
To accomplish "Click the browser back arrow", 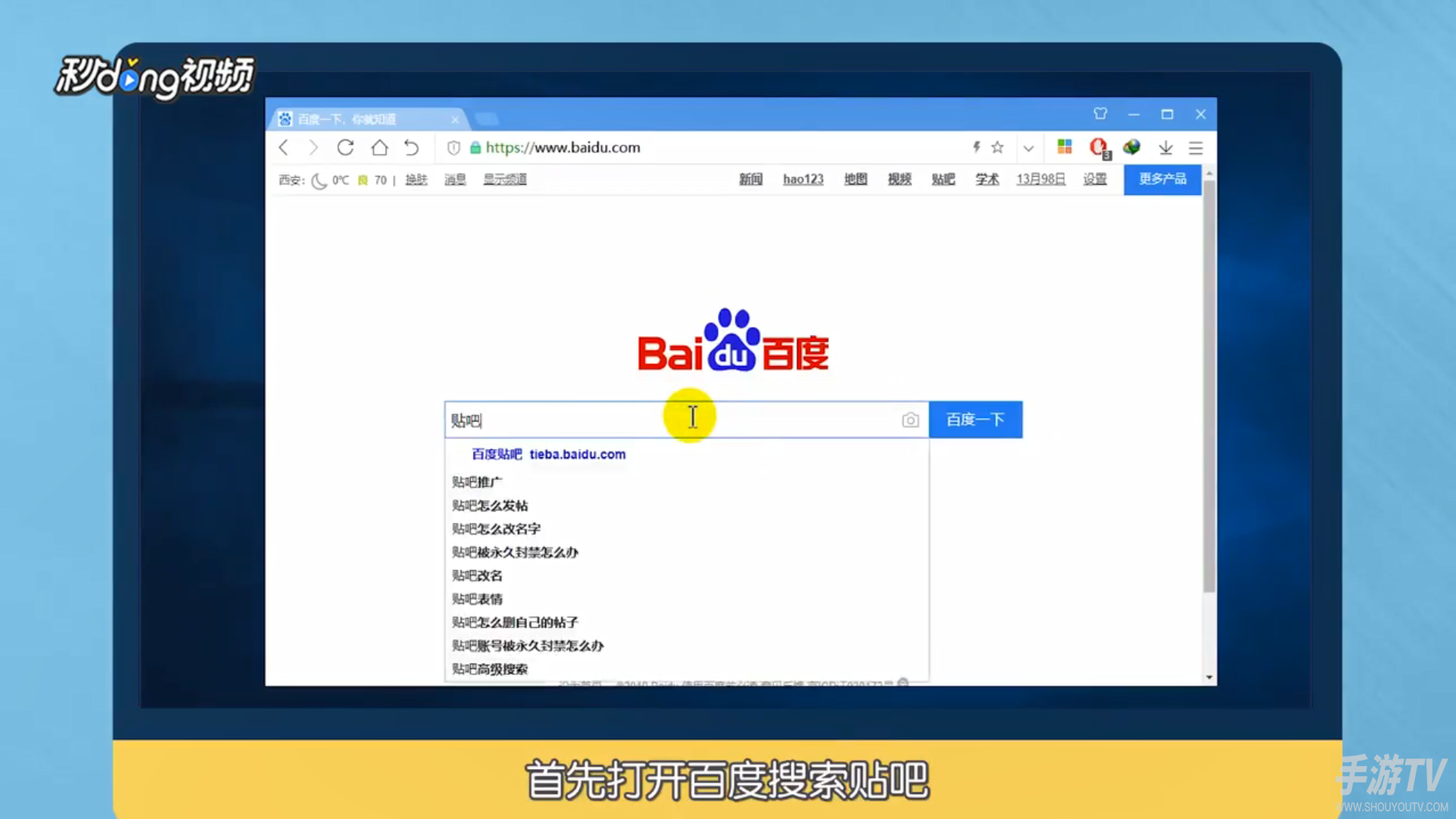I will [284, 148].
